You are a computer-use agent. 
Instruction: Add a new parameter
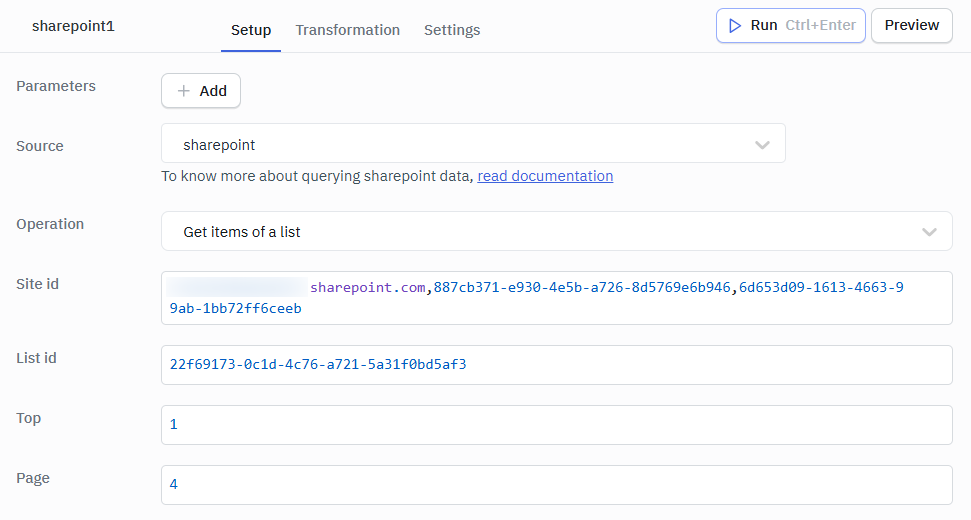pos(201,91)
